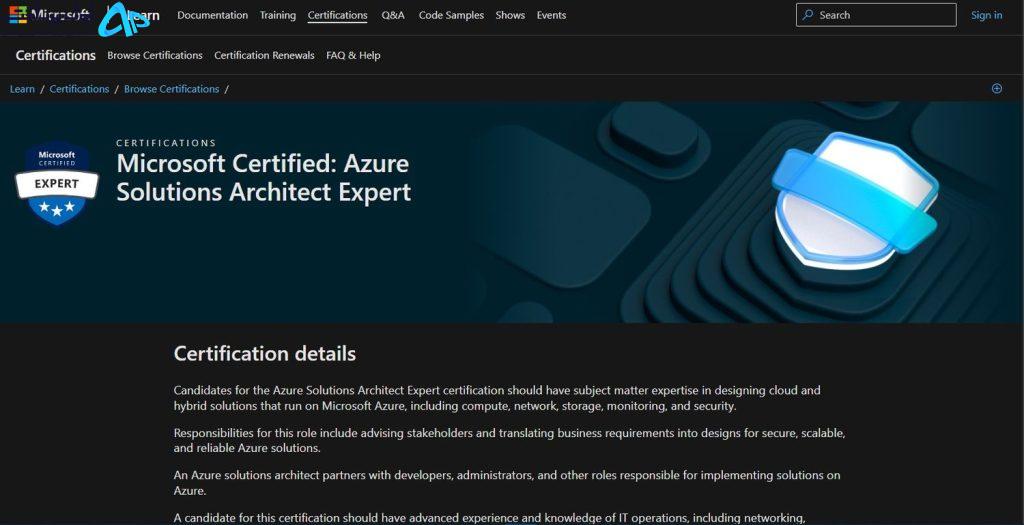Screen dimensions: 1024x525
Task: Open the Training menu item
Action: [278, 15]
